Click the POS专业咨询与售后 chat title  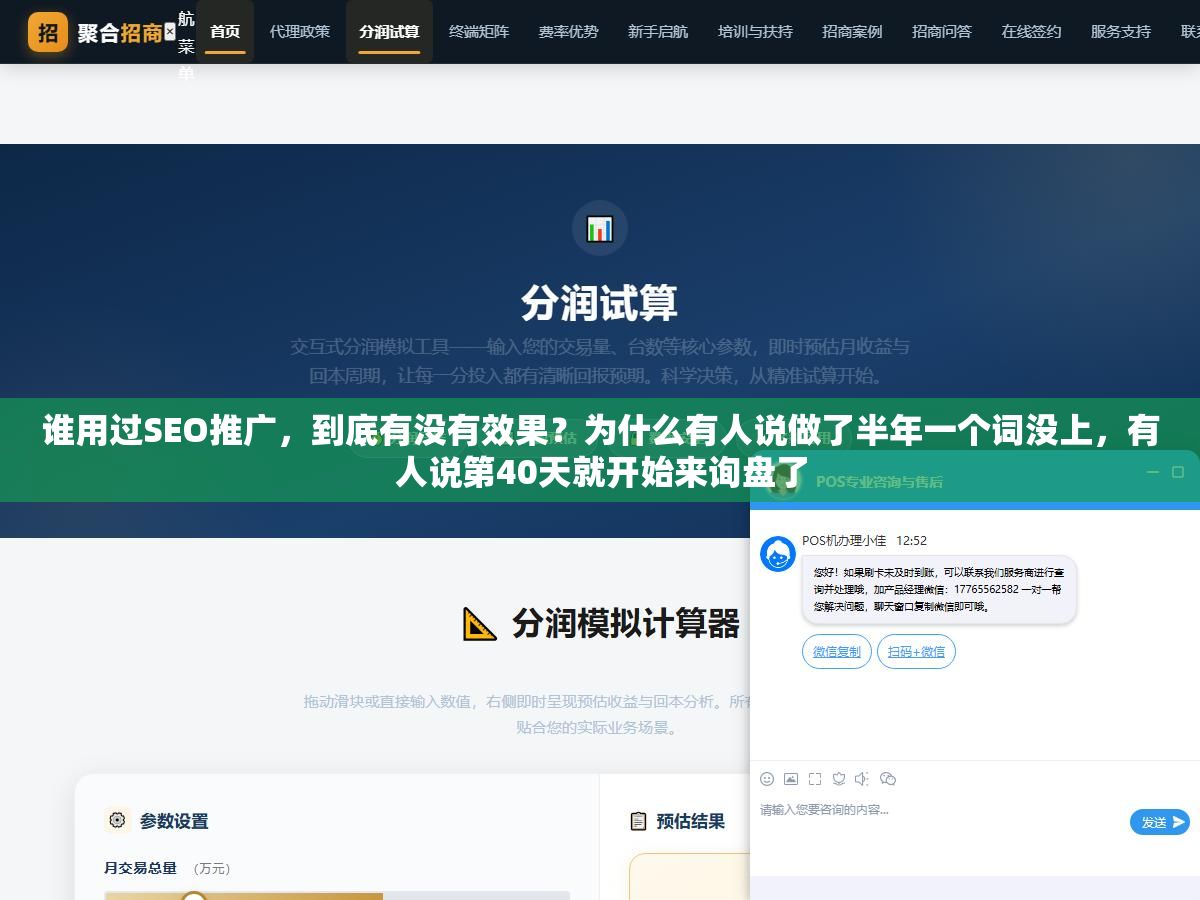point(879,481)
